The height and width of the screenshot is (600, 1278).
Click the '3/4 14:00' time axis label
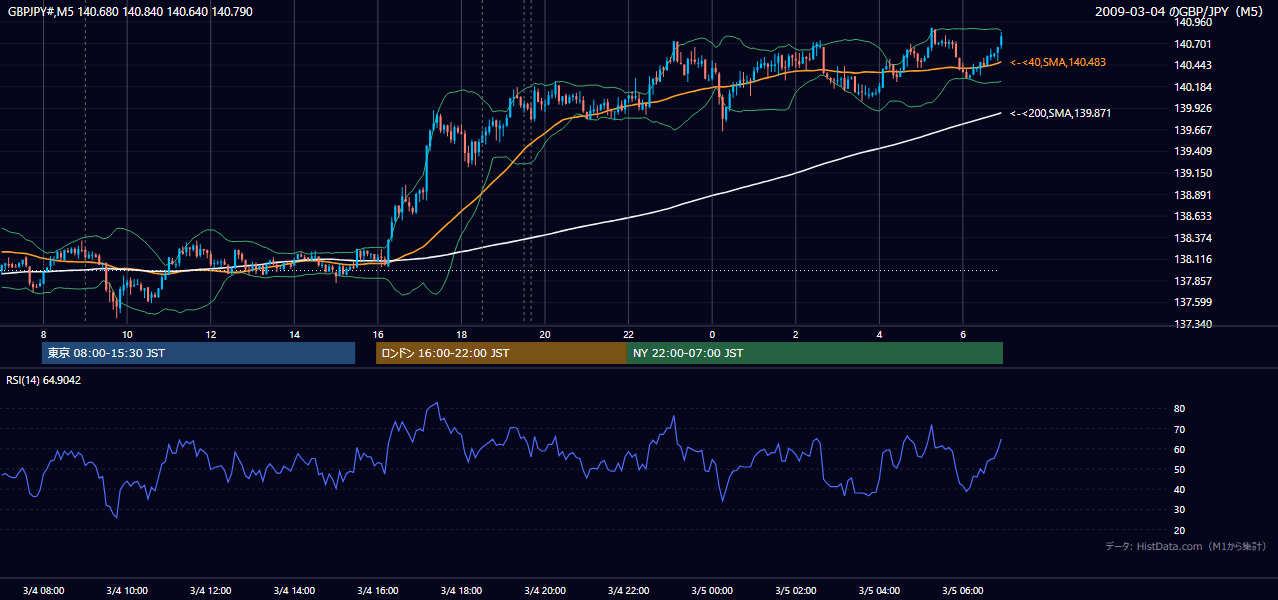point(294,590)
